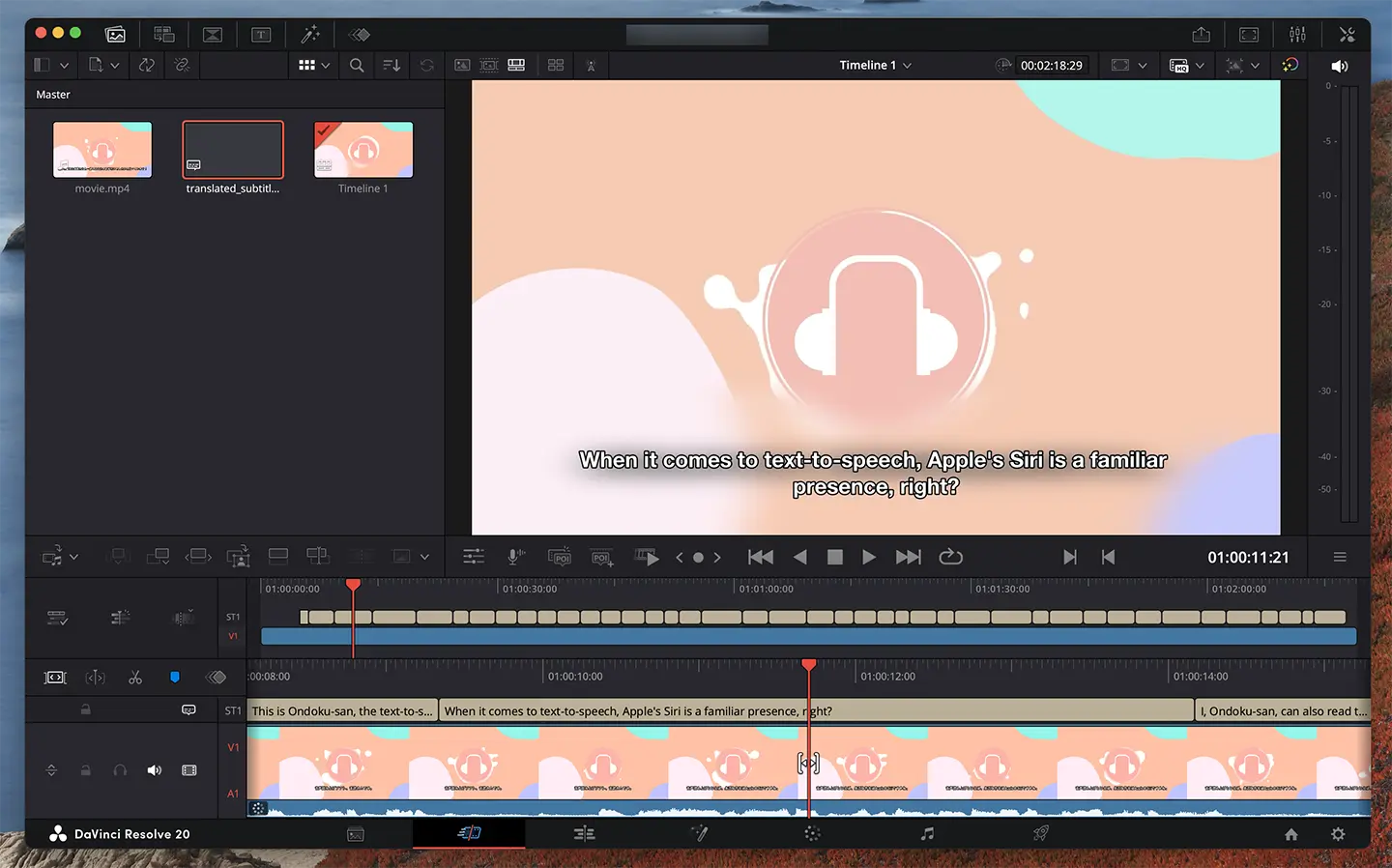Open the audio mixer panel
The height and width of the screenshot is (868, 1392).
click(x=1297, y=35)
